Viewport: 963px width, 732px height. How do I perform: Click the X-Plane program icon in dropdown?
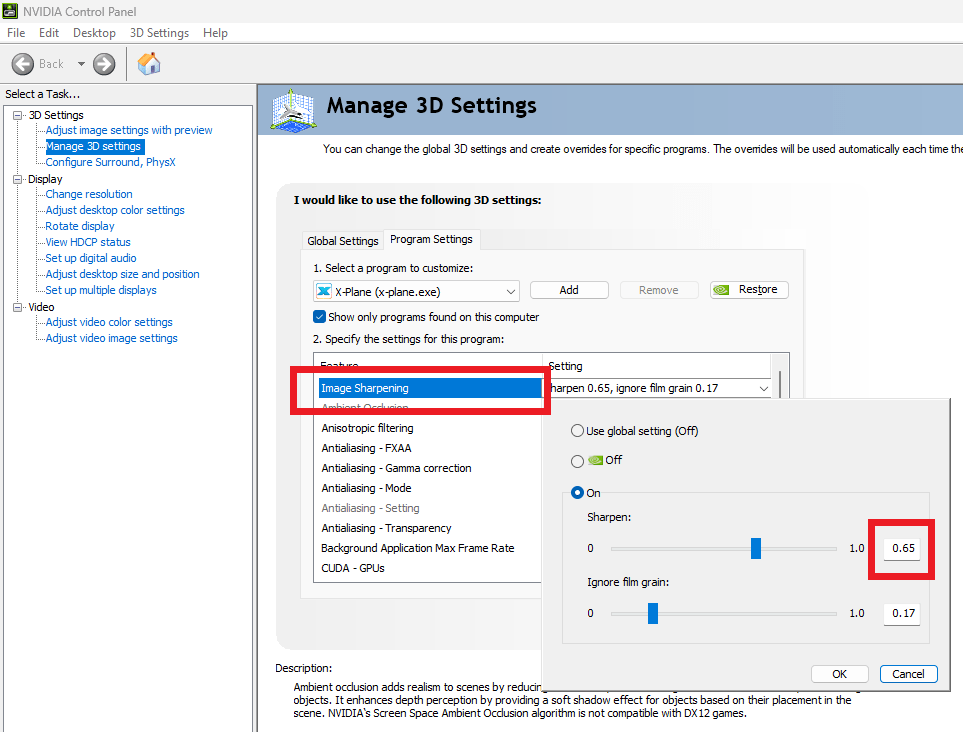pyautogui.click(x=324, y=291)
